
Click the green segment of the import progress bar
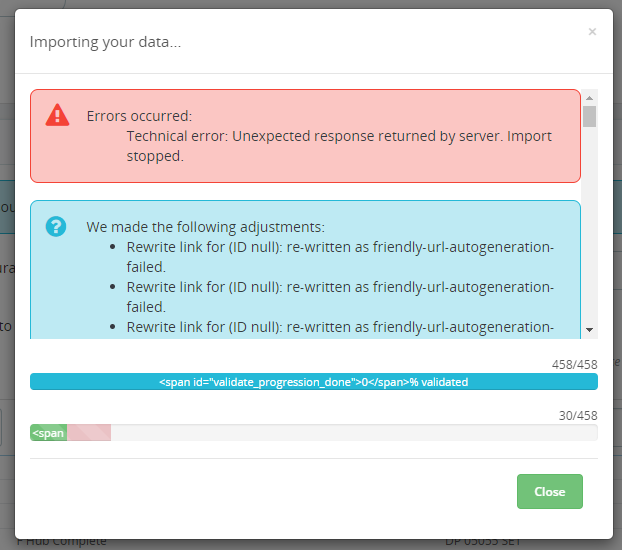point(48,433)
